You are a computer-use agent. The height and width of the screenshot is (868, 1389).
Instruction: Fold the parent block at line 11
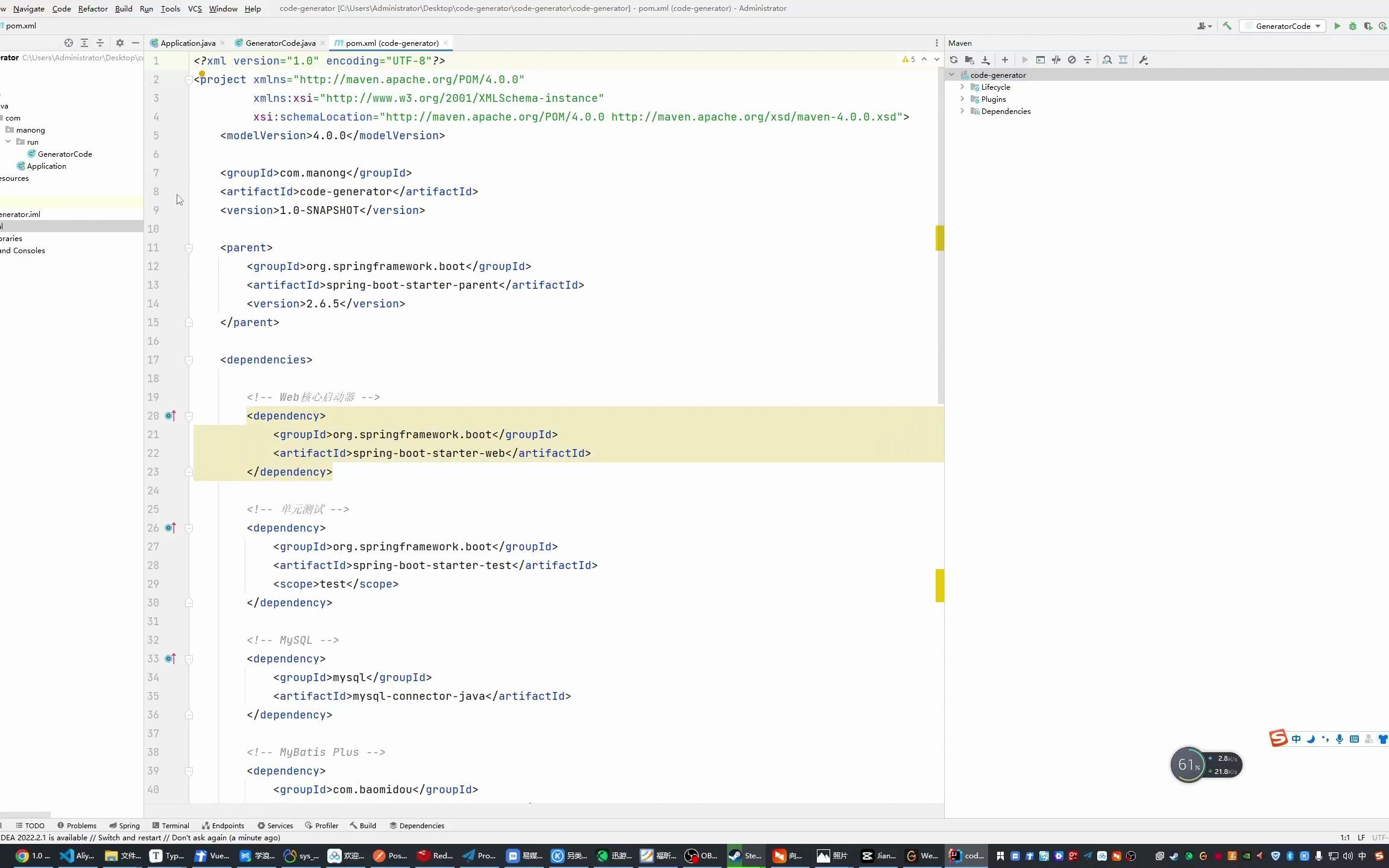pyautogui.click(x=189, y=248)
